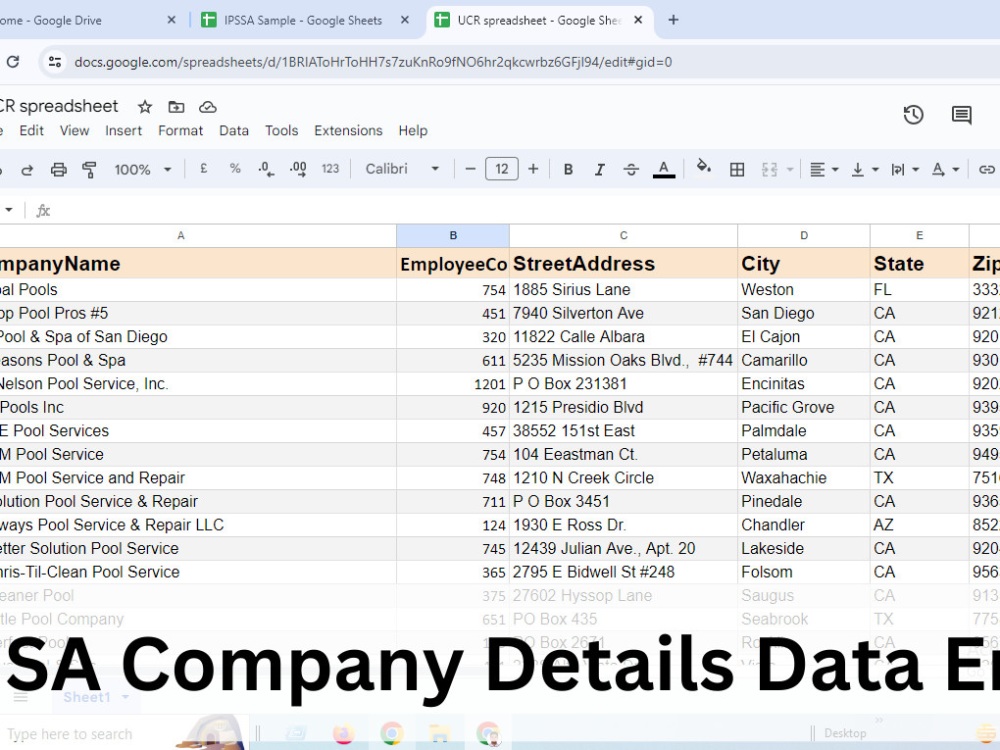Viewport: 1000px width, 750px height.
Task: Rename the UCR spreadsheet title
Action: [x=59, y=107]
